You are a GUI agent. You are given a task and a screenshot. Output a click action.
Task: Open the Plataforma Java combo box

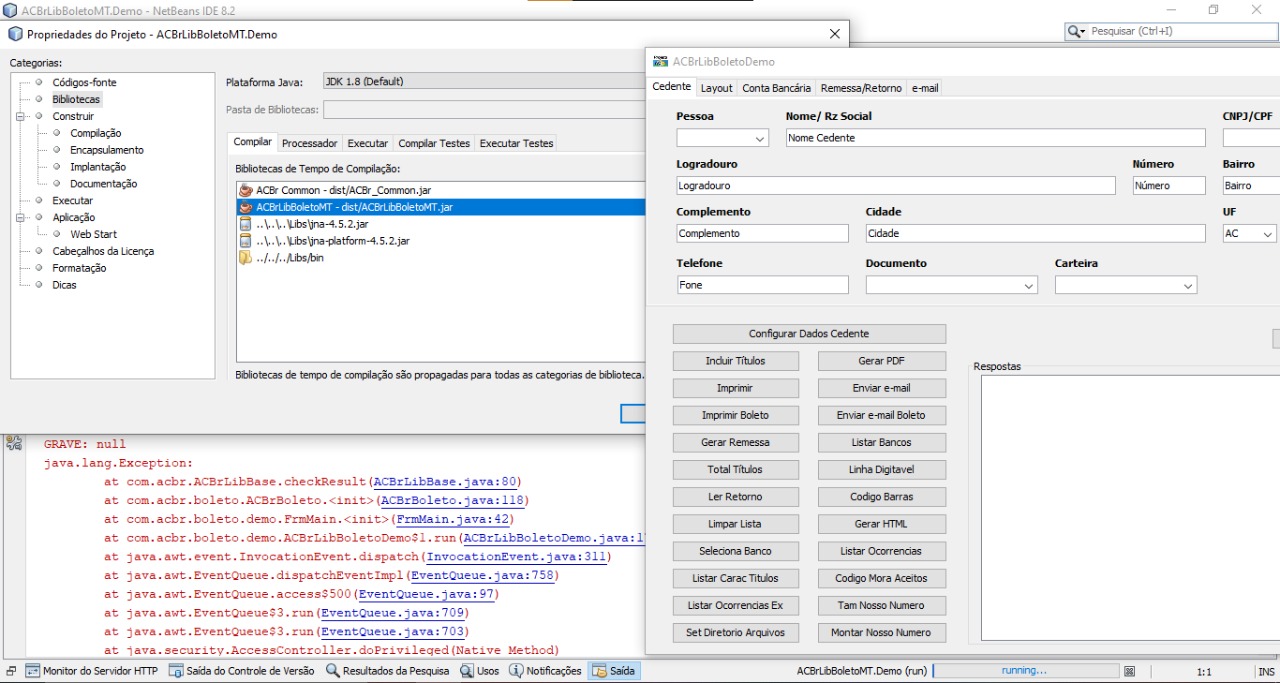(485, 82)
